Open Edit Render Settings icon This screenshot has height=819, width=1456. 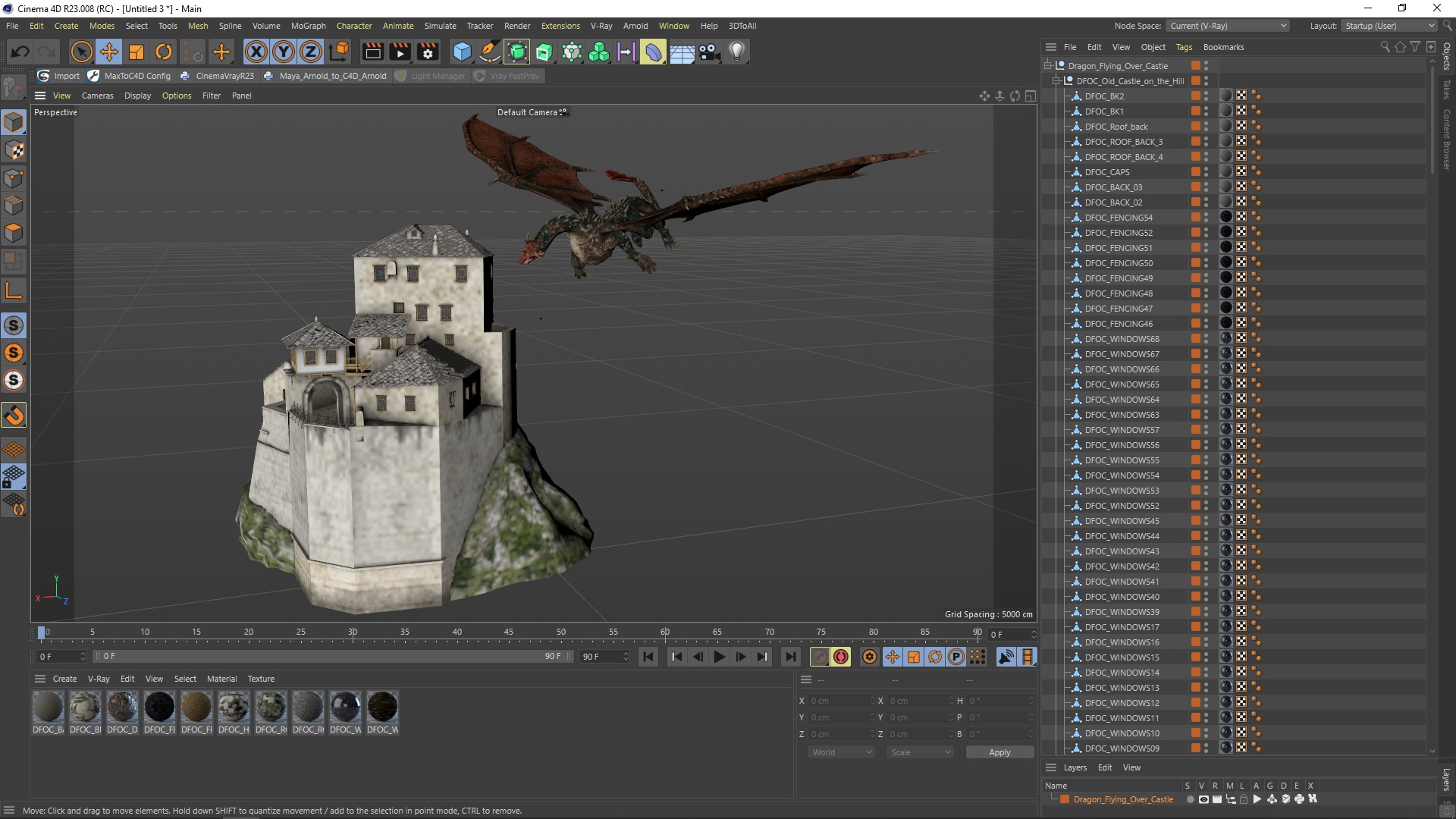428,52
